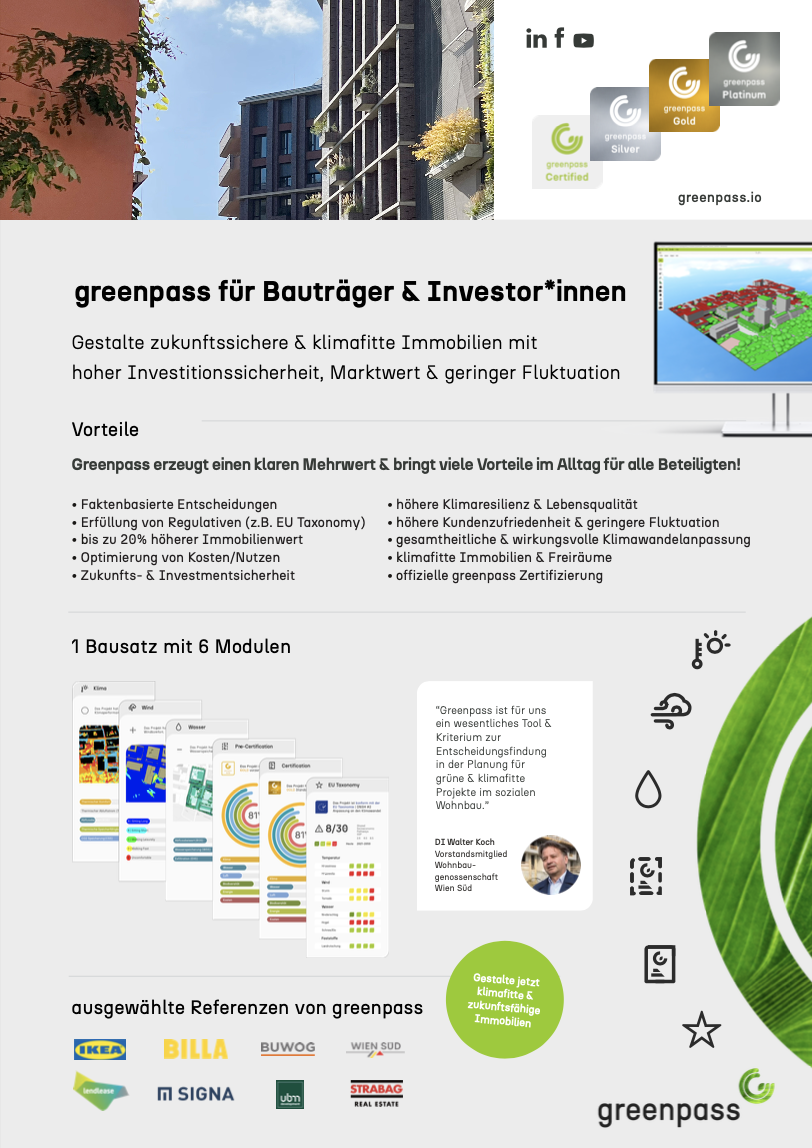
Task: Click the name 'DI Walter Koch'
Action: [x=465, y=842]
